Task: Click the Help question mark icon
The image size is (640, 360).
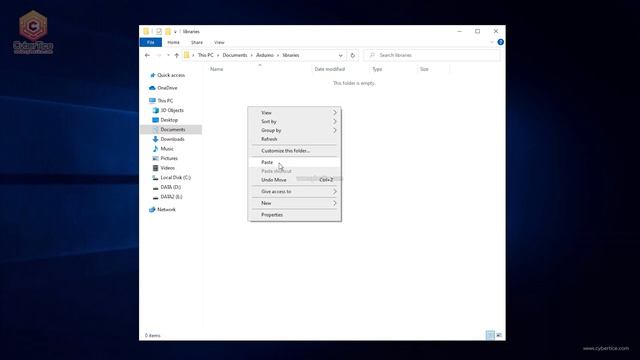Action: pos(500,42)
